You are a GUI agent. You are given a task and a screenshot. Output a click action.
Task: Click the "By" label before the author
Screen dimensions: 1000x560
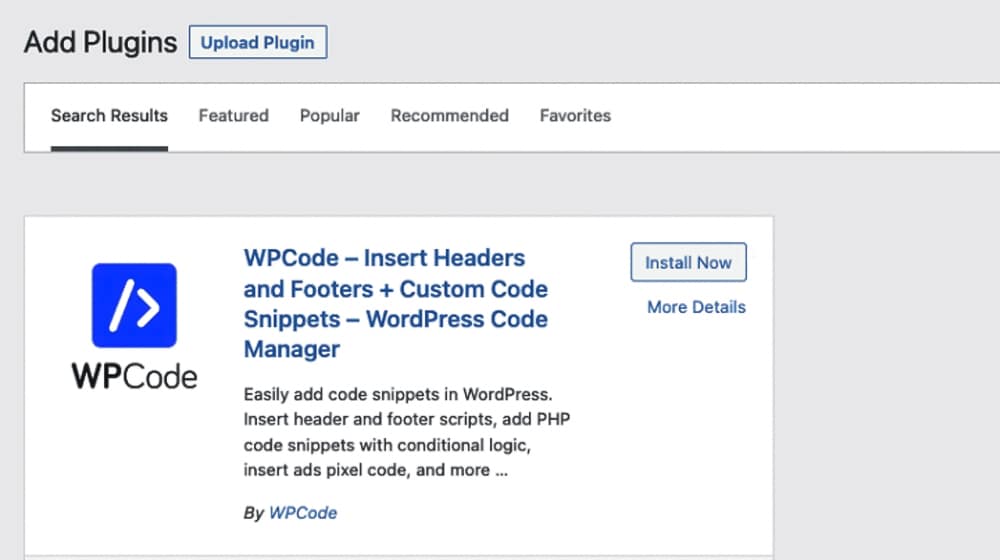click(253, 513)
